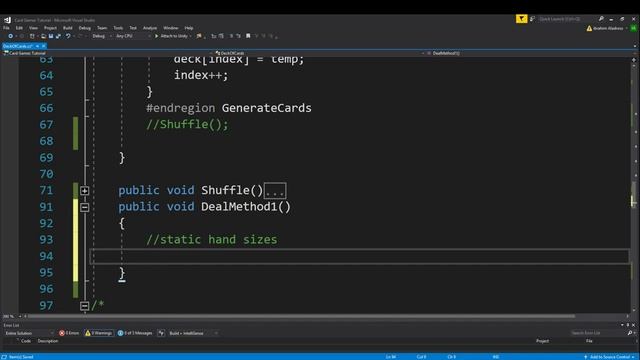Open the Edit menu
640x360 pixels.
tap(19, 28)
